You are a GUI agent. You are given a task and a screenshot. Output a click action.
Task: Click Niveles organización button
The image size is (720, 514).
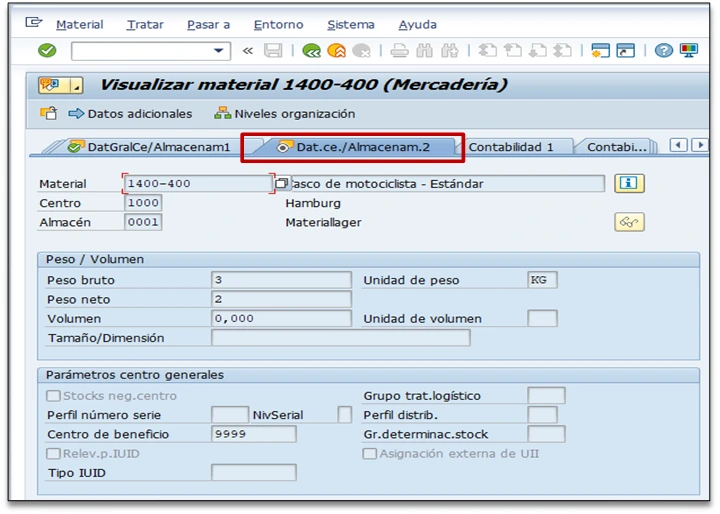click(285, 113)
